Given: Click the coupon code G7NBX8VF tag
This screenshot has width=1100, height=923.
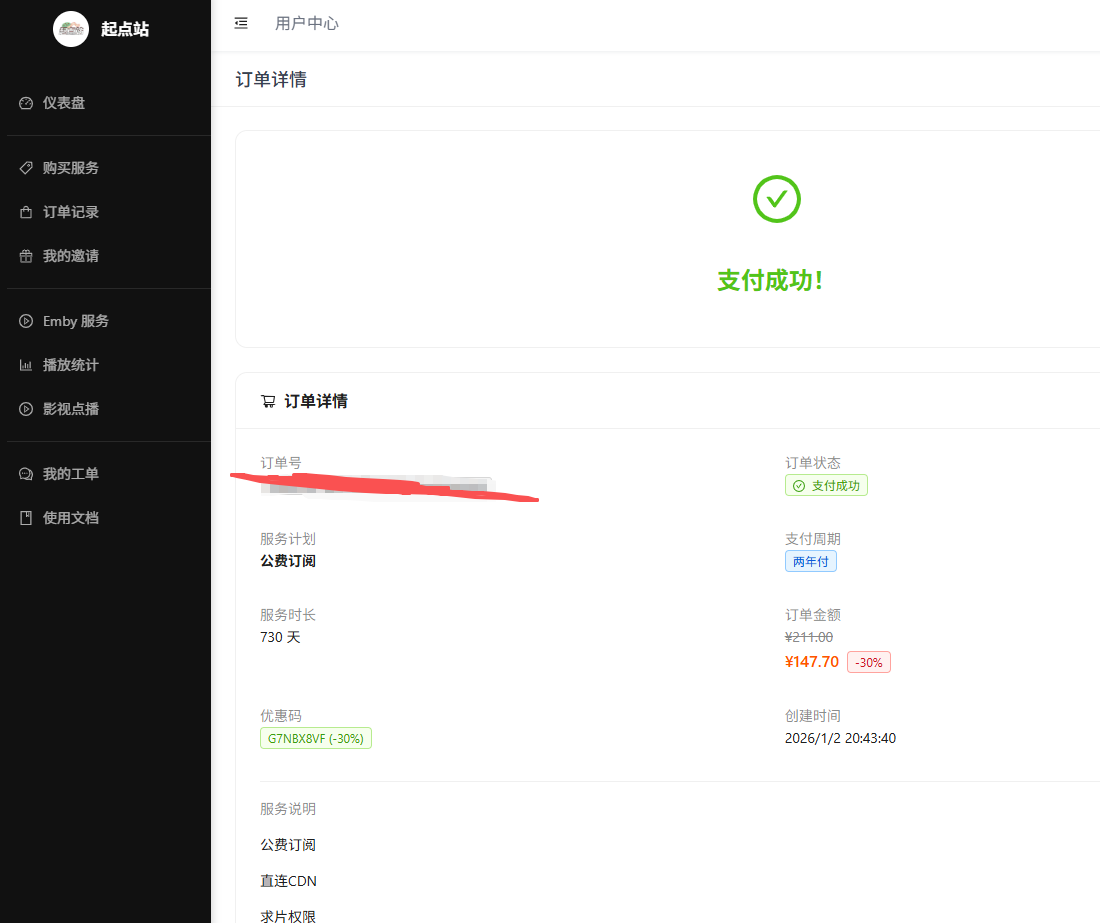Looking at the screenshot, I should pyautogui.click(x=316, y=738).
